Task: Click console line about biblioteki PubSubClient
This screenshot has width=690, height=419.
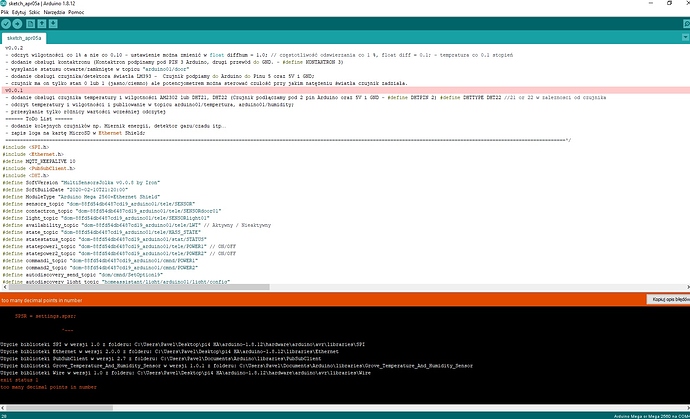Action: click(x=161, y=359)
